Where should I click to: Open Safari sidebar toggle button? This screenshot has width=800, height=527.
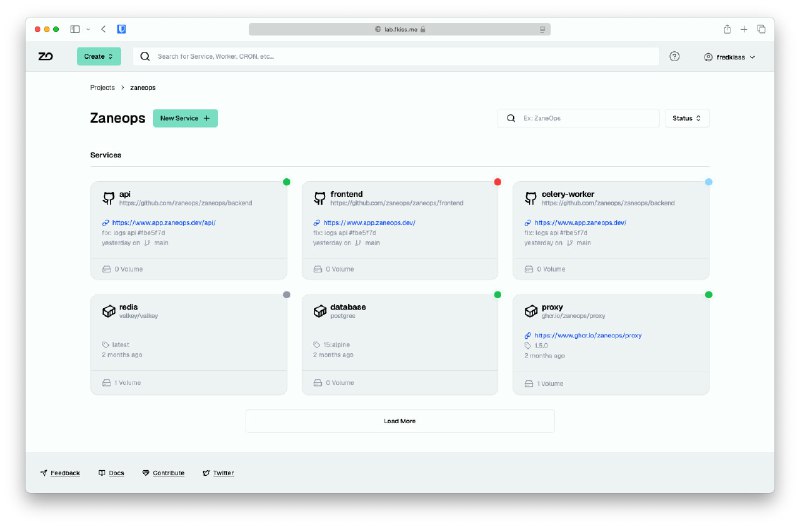[76, 29]
